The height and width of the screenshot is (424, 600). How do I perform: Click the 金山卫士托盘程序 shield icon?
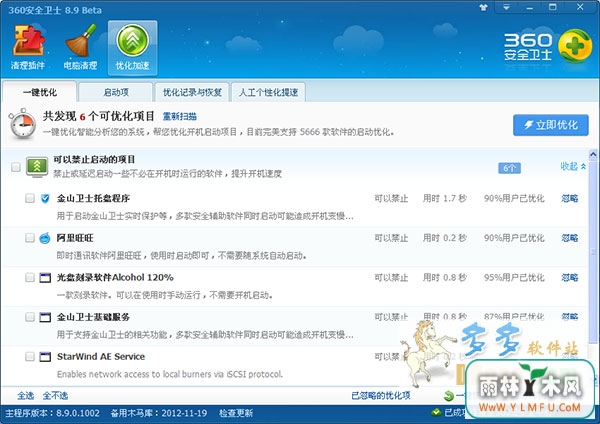45,198
